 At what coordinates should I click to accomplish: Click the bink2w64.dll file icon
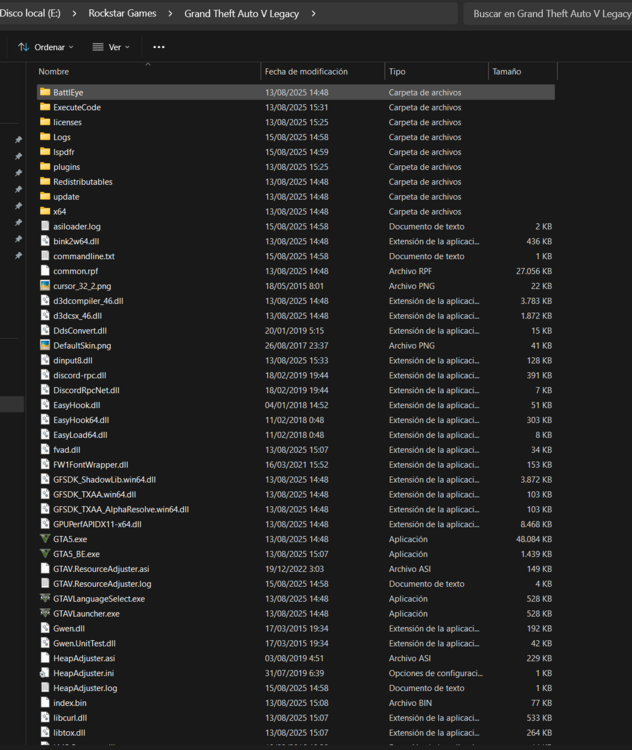pyautogui.click(x=45, y=241)
